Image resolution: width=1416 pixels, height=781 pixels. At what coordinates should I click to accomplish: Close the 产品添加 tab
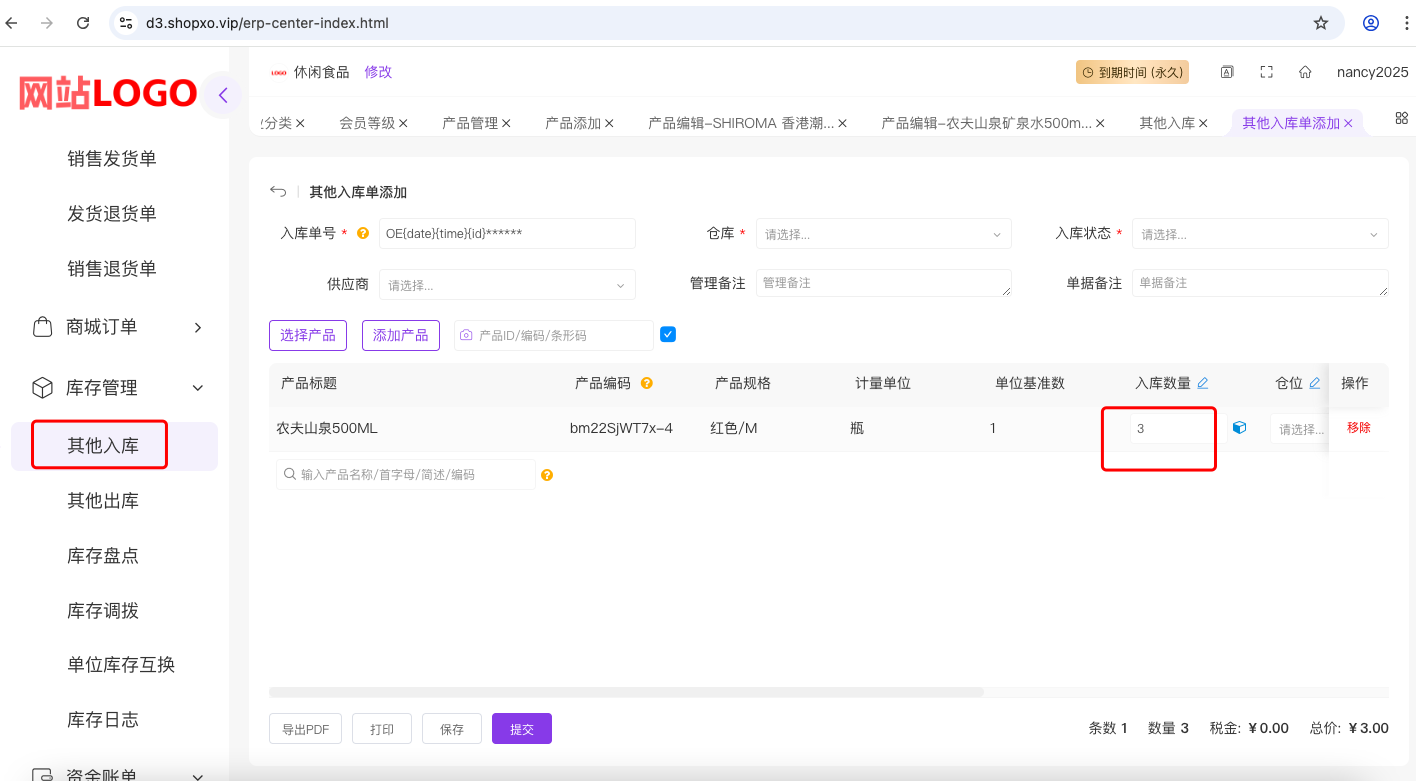pos(609,123)
